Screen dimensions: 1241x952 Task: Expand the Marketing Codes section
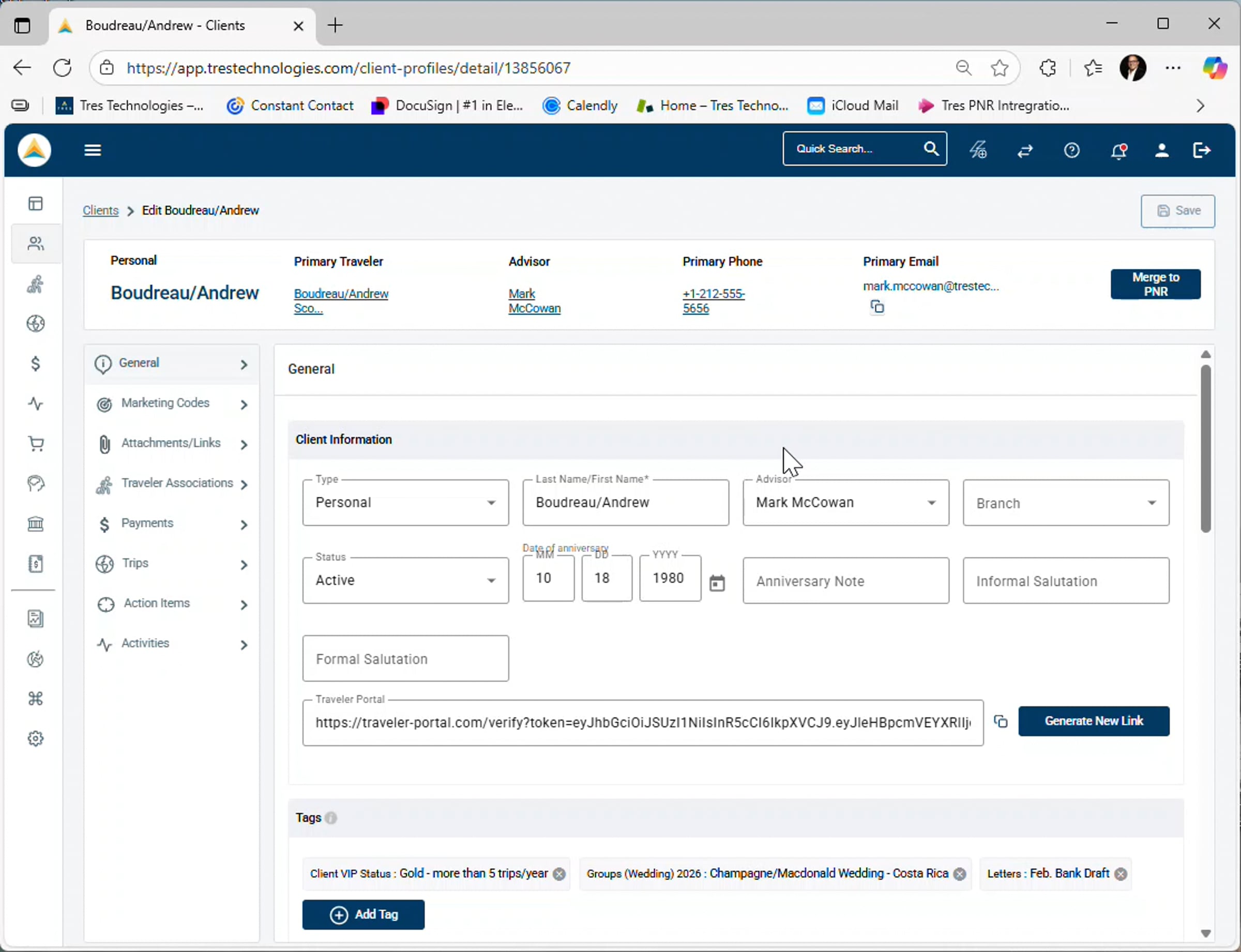[172, 403]
